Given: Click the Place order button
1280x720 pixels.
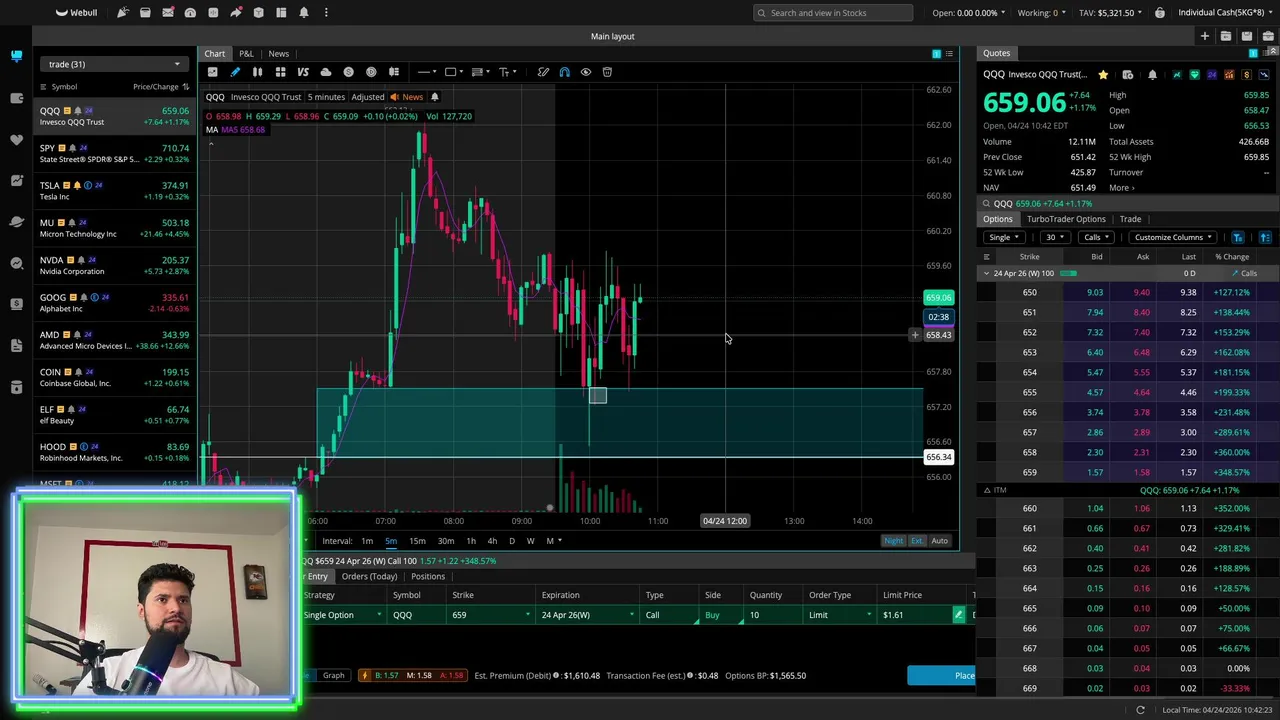Looking at the screenshot, I should (941, 676).
